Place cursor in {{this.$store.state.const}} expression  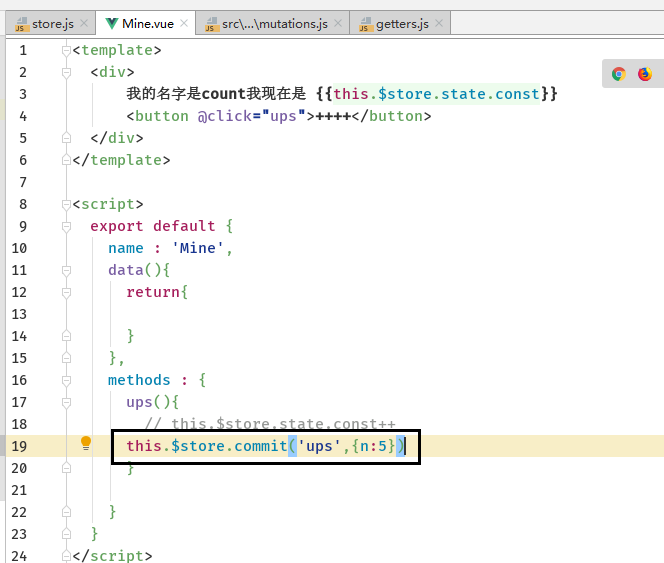coord(436,94)
